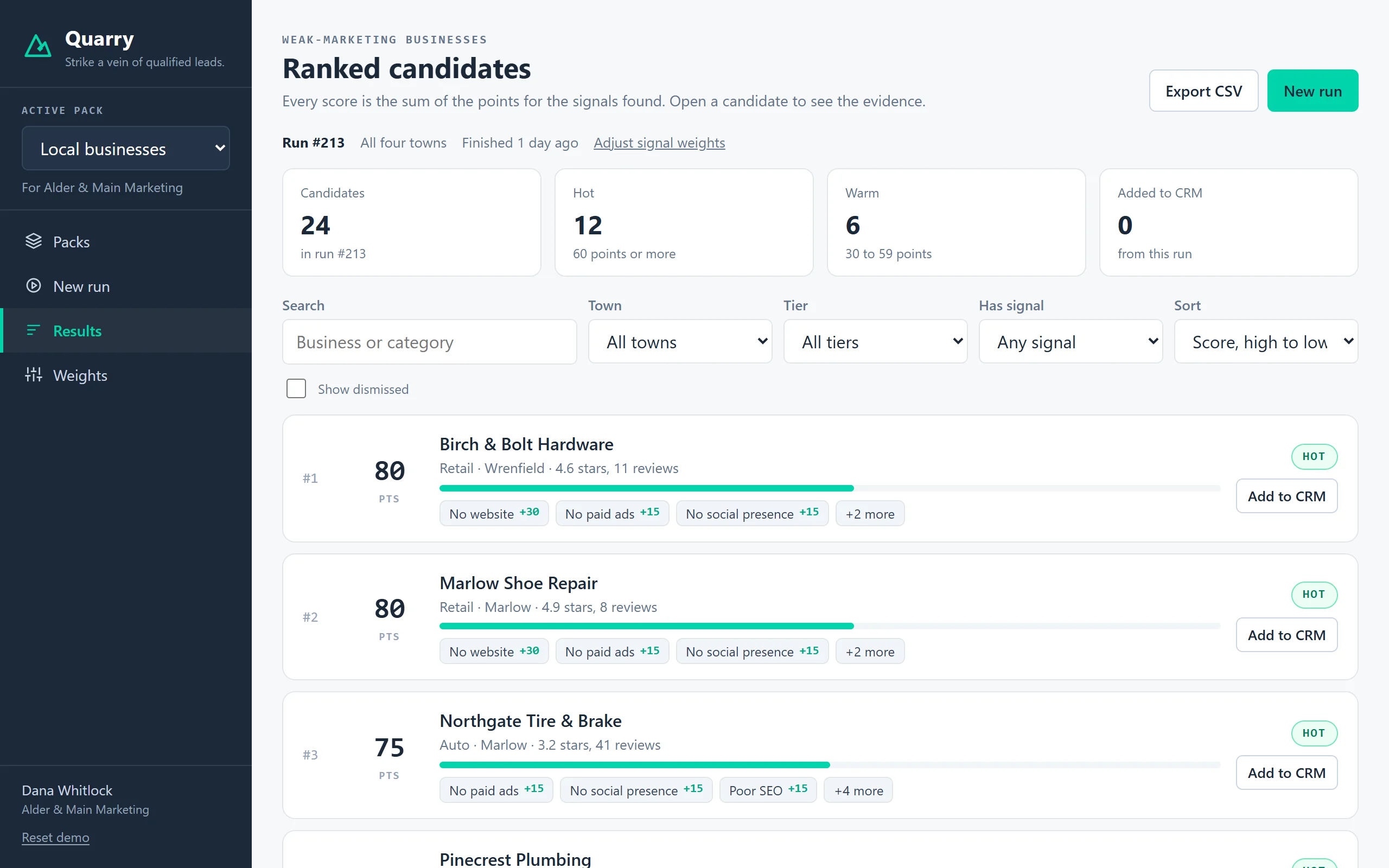Click the Quarry mountain logo icon
The width and height of the screenshot is (1389, 868).
pos(38,46)
